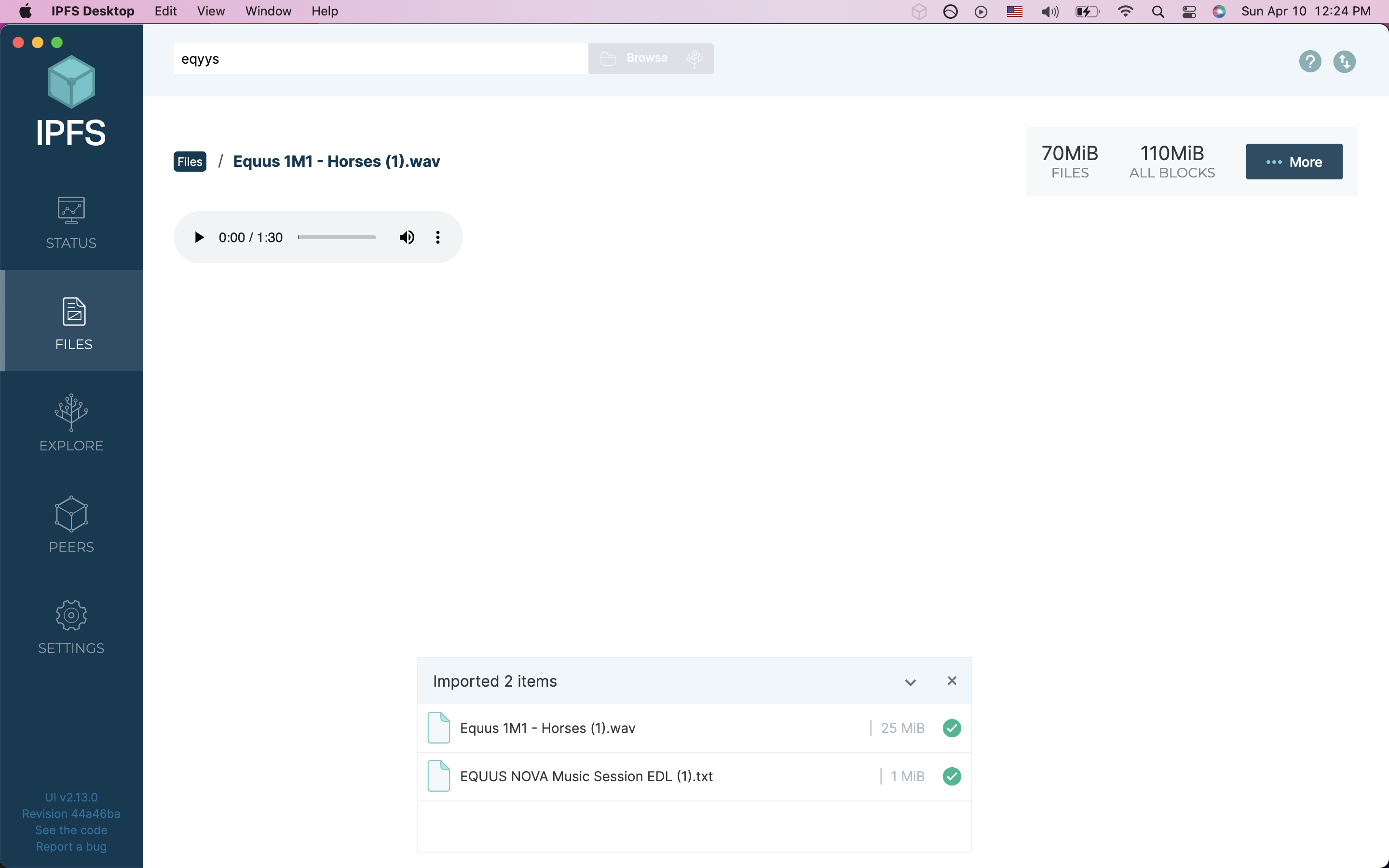Click the help question mark icon
The height and width of the screenshot is (868, 1389).
[1310, 61]
